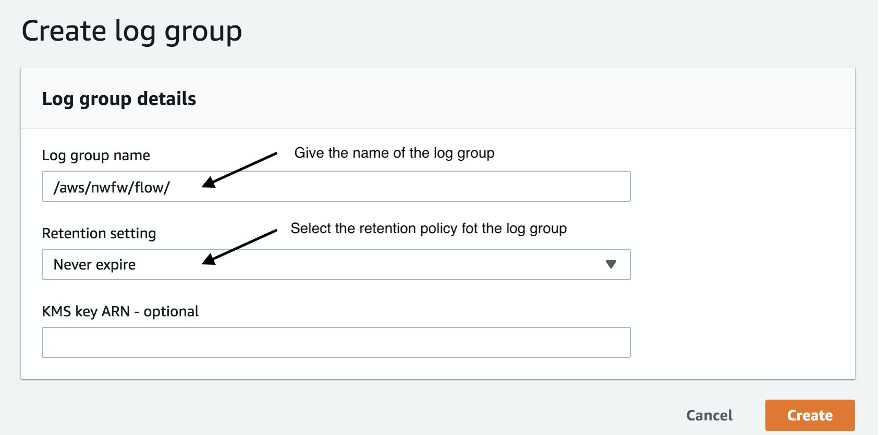Click the arrow pointing to log group name
The height and width of the screenshot is (435, 879).
pyautogui.click(x=239, y=169)
